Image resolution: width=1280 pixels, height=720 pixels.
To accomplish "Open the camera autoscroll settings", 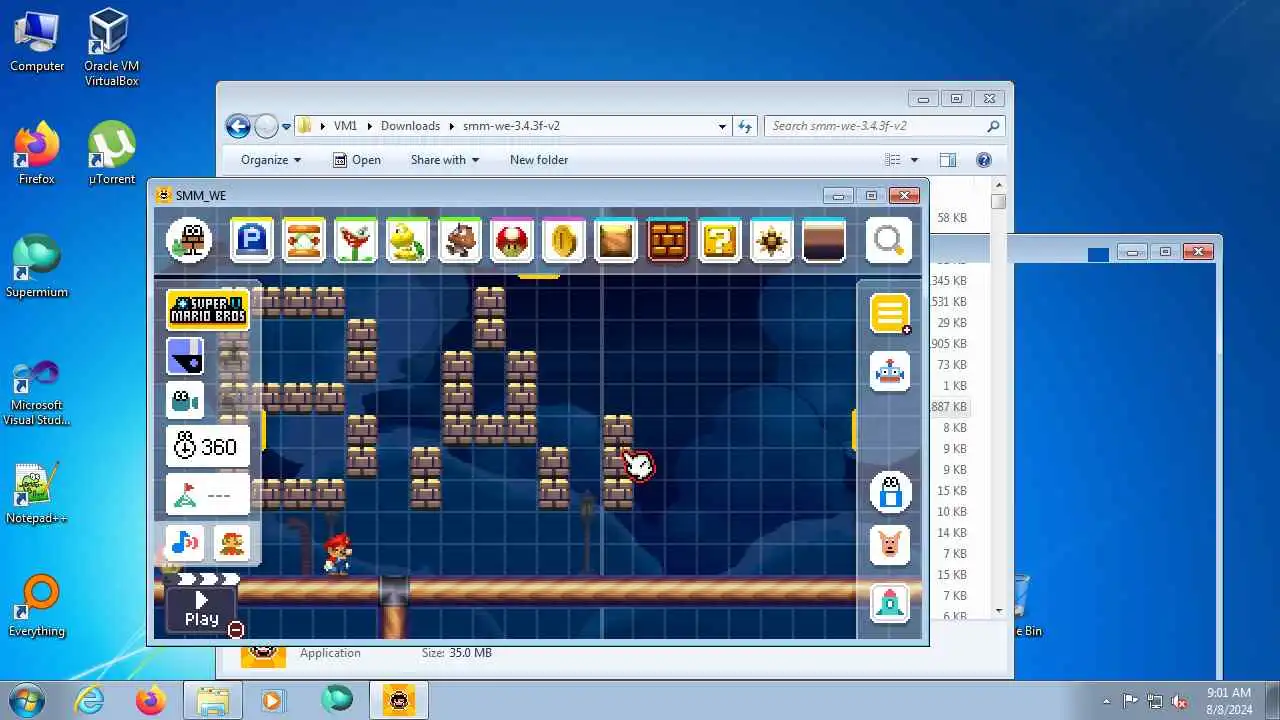I will (x=185, y=401).
